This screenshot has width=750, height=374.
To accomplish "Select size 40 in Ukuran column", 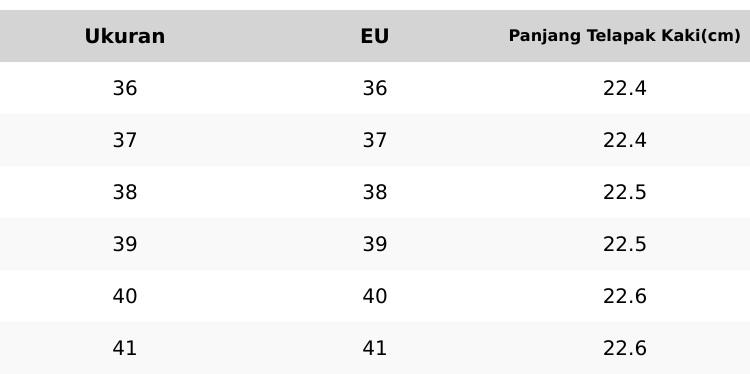I will (125, 296).
